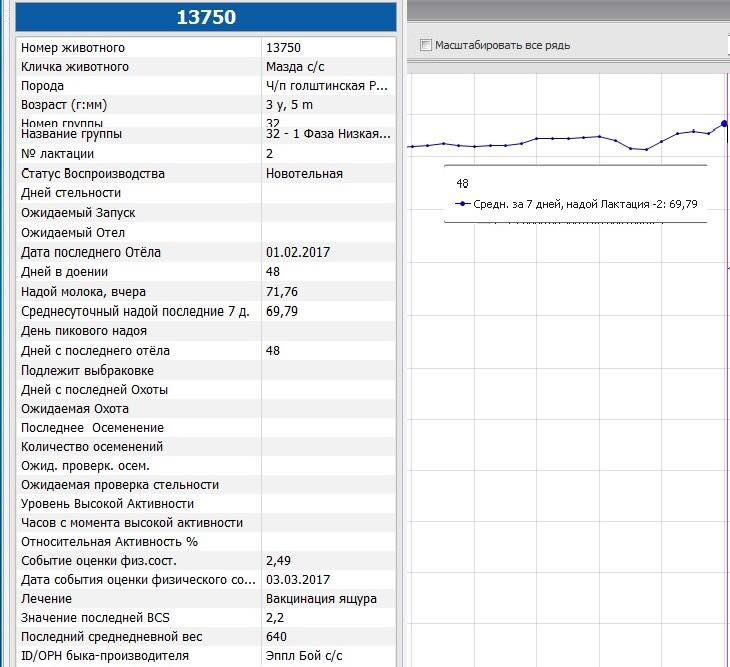
Task: Click the 'Дней стельности' row label
Action: [x=71, y=193]
